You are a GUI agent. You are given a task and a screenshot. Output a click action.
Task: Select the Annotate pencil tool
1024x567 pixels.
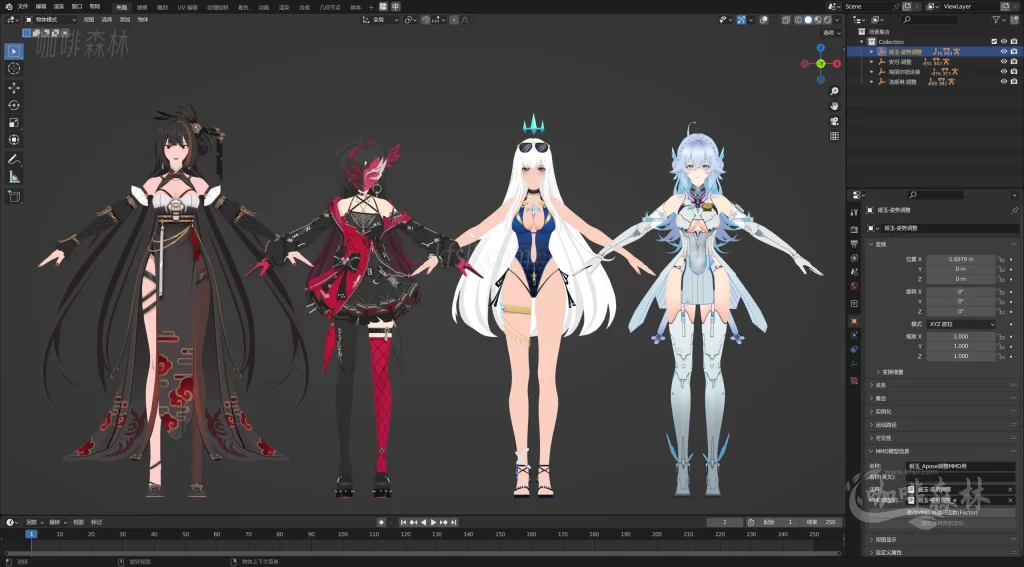(x=14, y=159)
